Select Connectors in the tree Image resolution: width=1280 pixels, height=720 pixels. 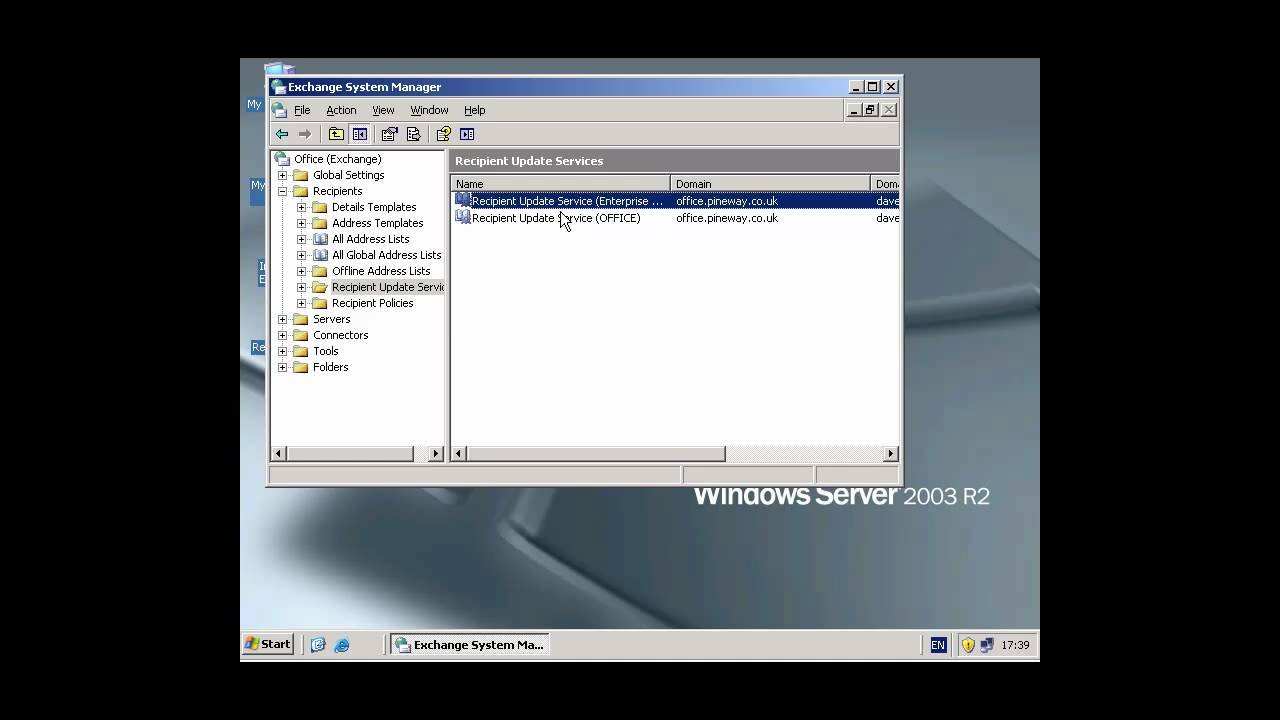(x=340, y=335)
